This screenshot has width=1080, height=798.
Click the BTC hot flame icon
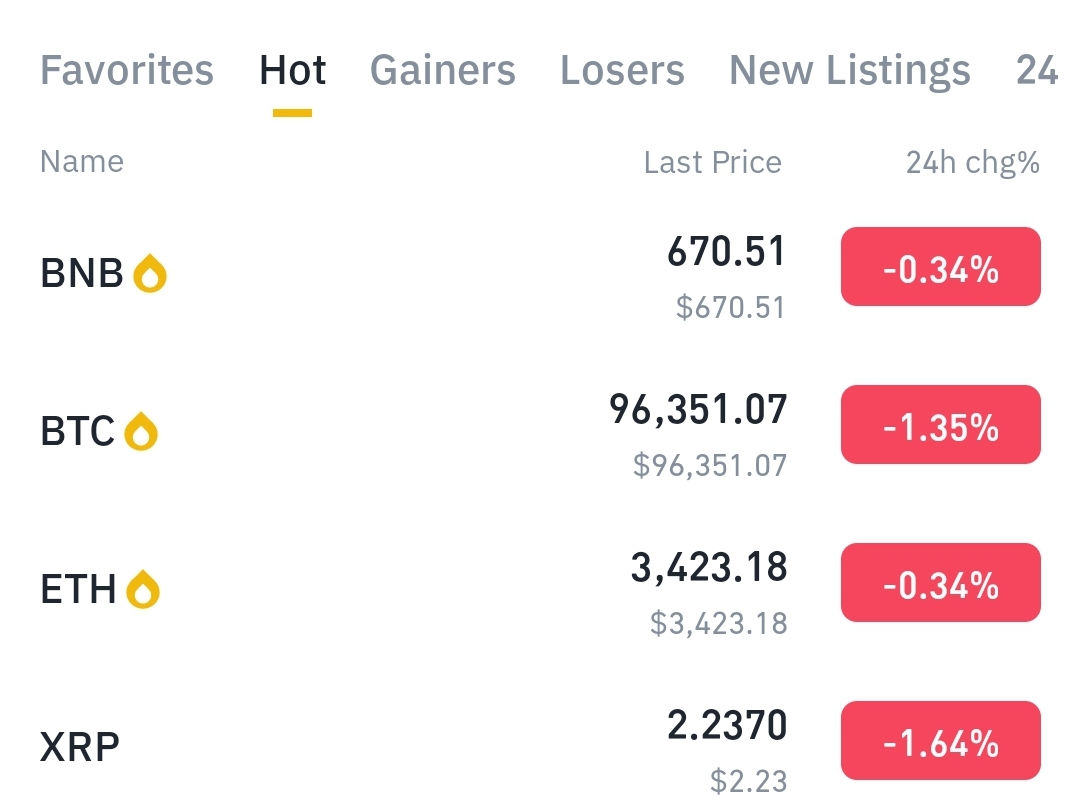(x=141, y=431)
